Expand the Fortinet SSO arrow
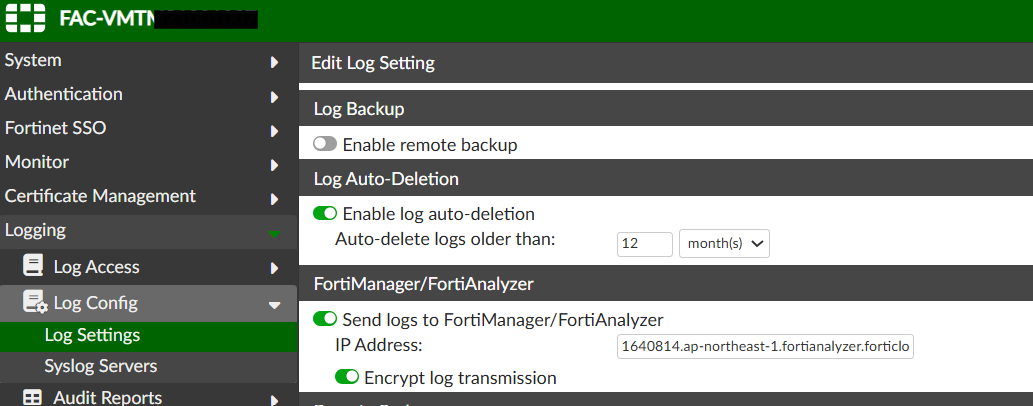The image size is (1033, 406). click(275, 131)
